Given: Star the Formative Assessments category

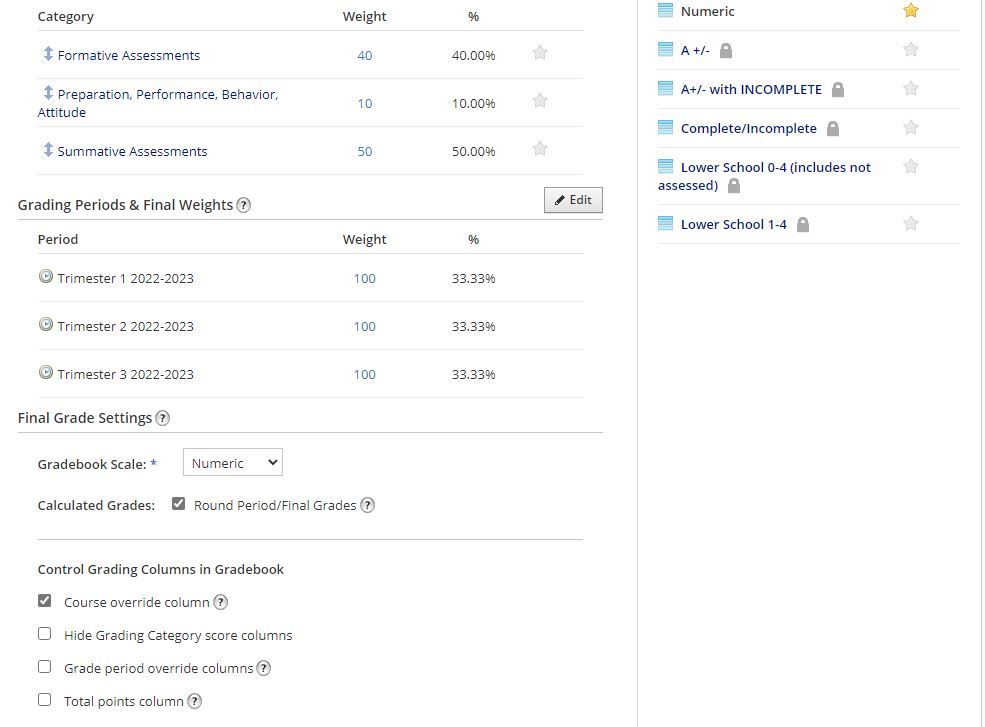Looking at the screenshot, I should tap(540, 53).
